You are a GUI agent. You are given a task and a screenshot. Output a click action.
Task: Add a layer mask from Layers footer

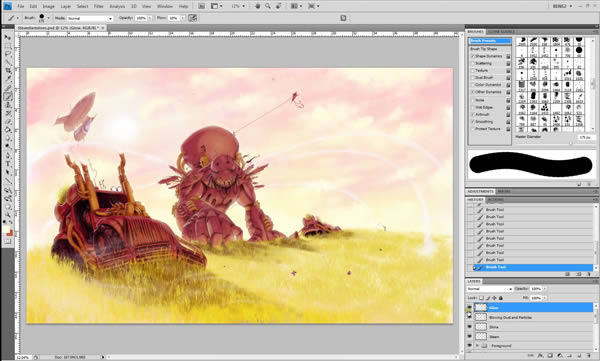[x=550, y=356]
